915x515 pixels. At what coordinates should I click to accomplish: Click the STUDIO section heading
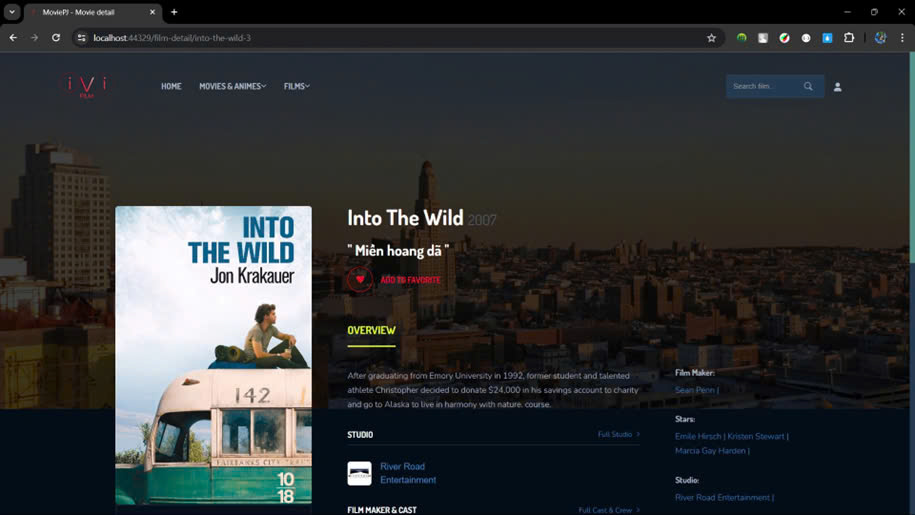(x=360, y=435)
